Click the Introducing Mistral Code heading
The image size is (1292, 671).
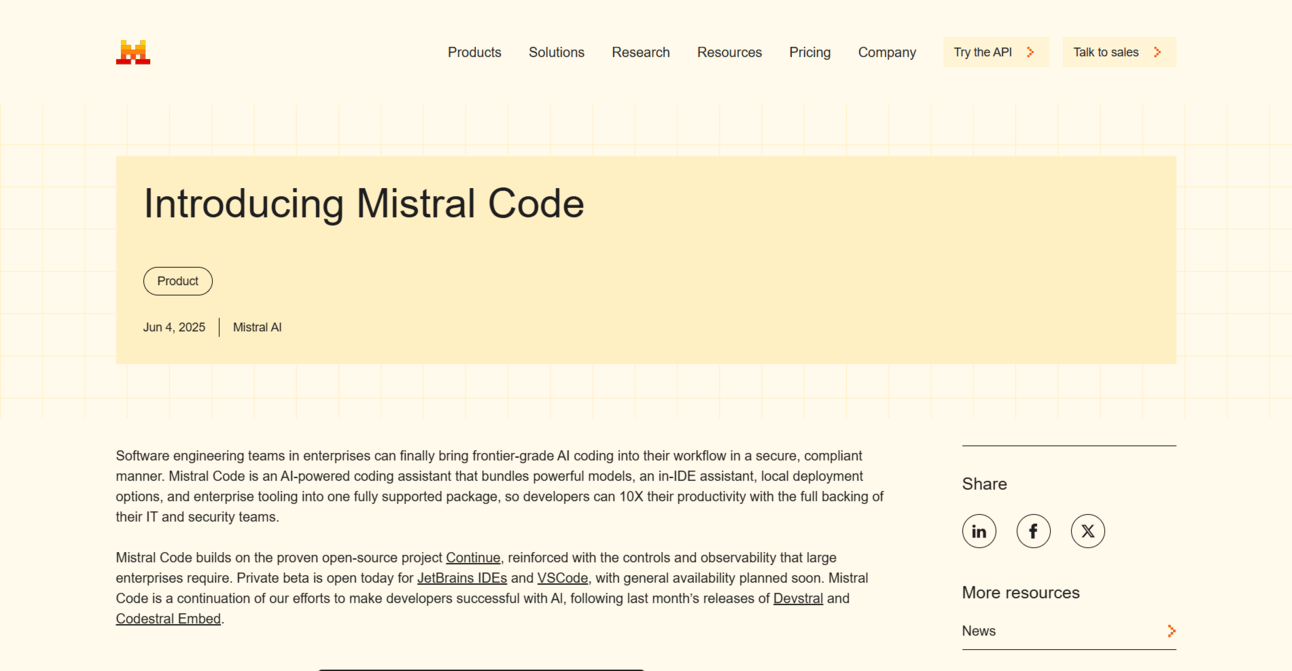coord(364,203)
